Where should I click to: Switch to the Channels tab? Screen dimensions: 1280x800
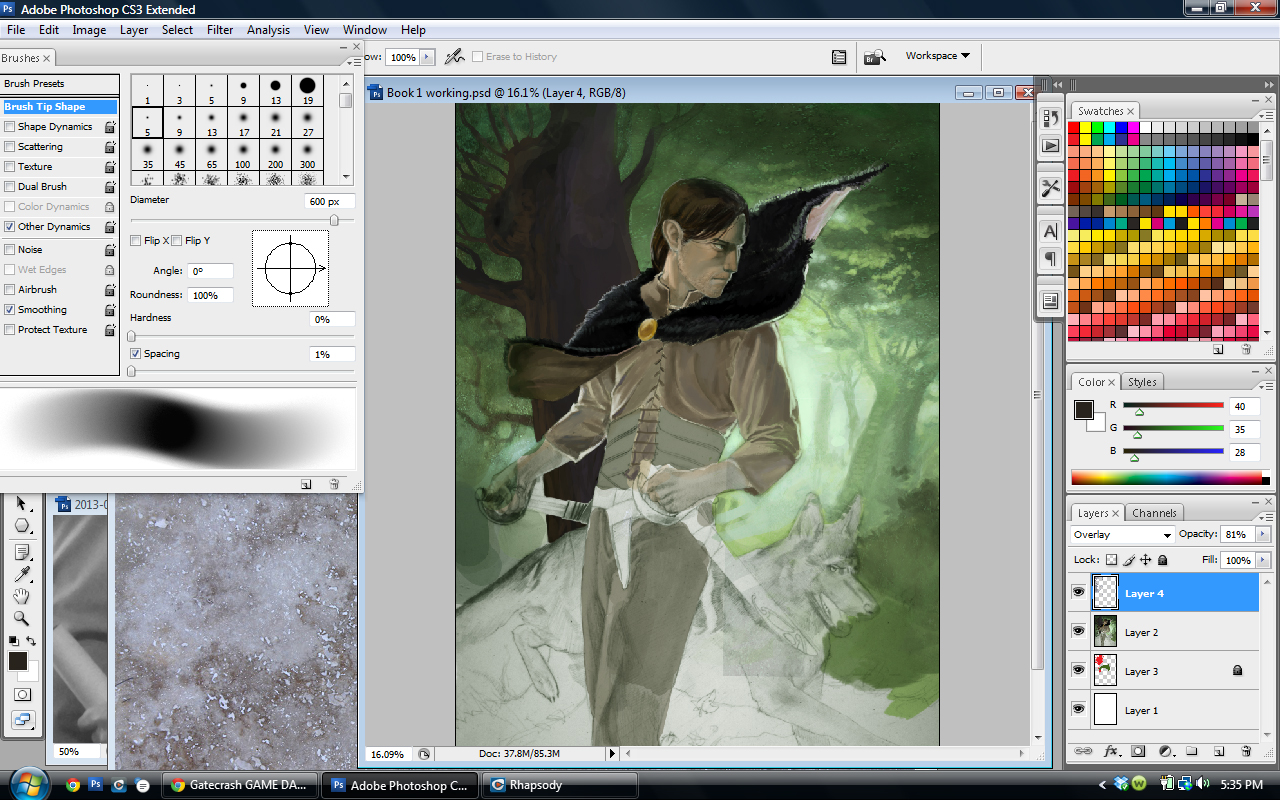click(1154, 513)
